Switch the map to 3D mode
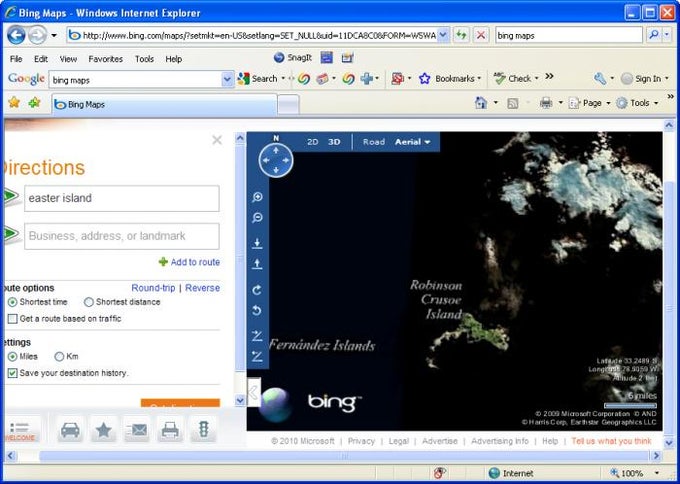 [x=334, y=142]
